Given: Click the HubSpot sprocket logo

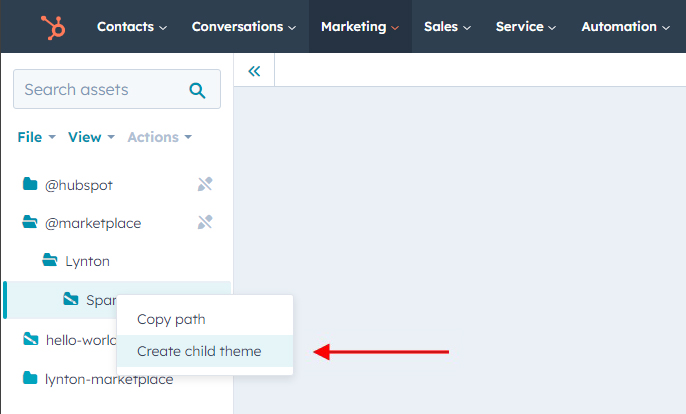Looking at the screenshot, I should [x=53, y=27].
